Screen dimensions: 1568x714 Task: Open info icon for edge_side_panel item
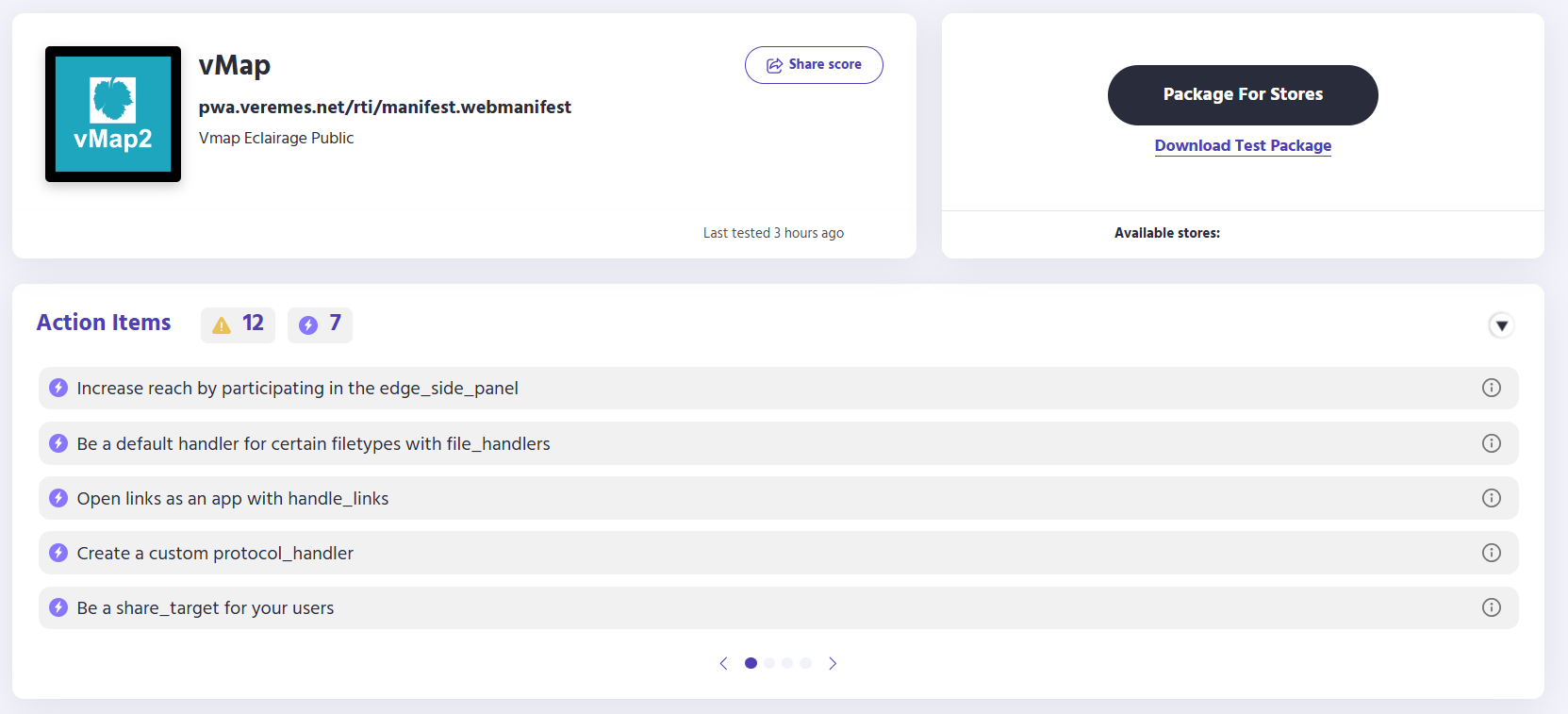tap(1492, 388)
